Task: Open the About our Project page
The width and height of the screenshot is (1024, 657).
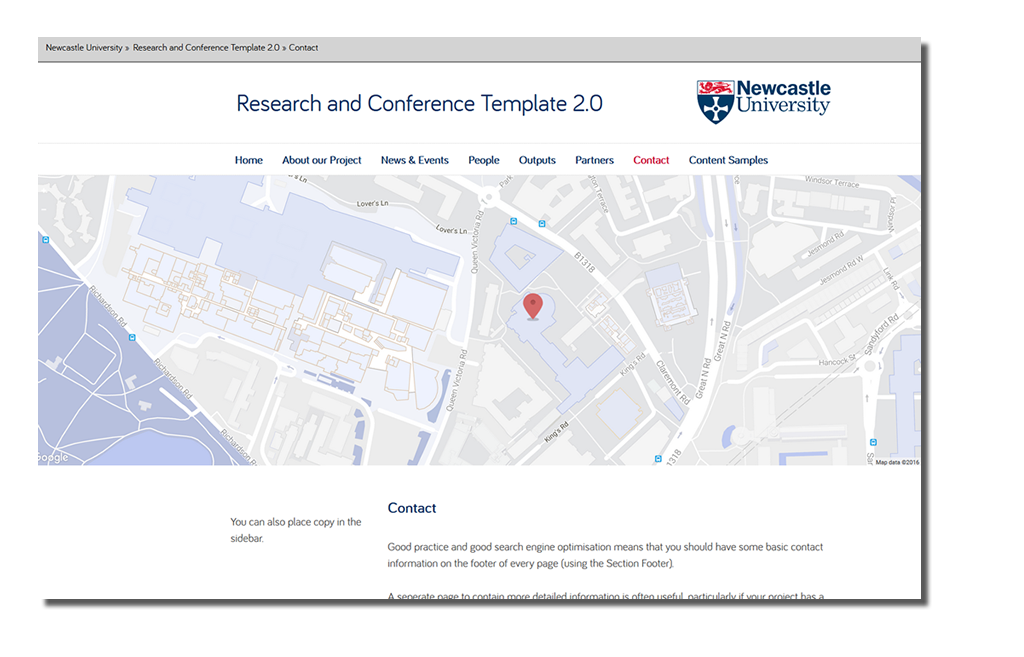Action: click(x=322, y=160)
